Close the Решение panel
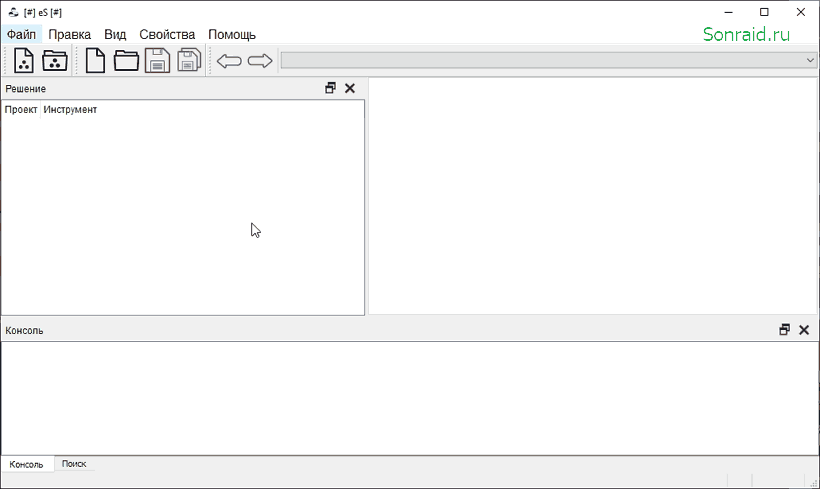820x489 pixels. click(x=350, y=88)
